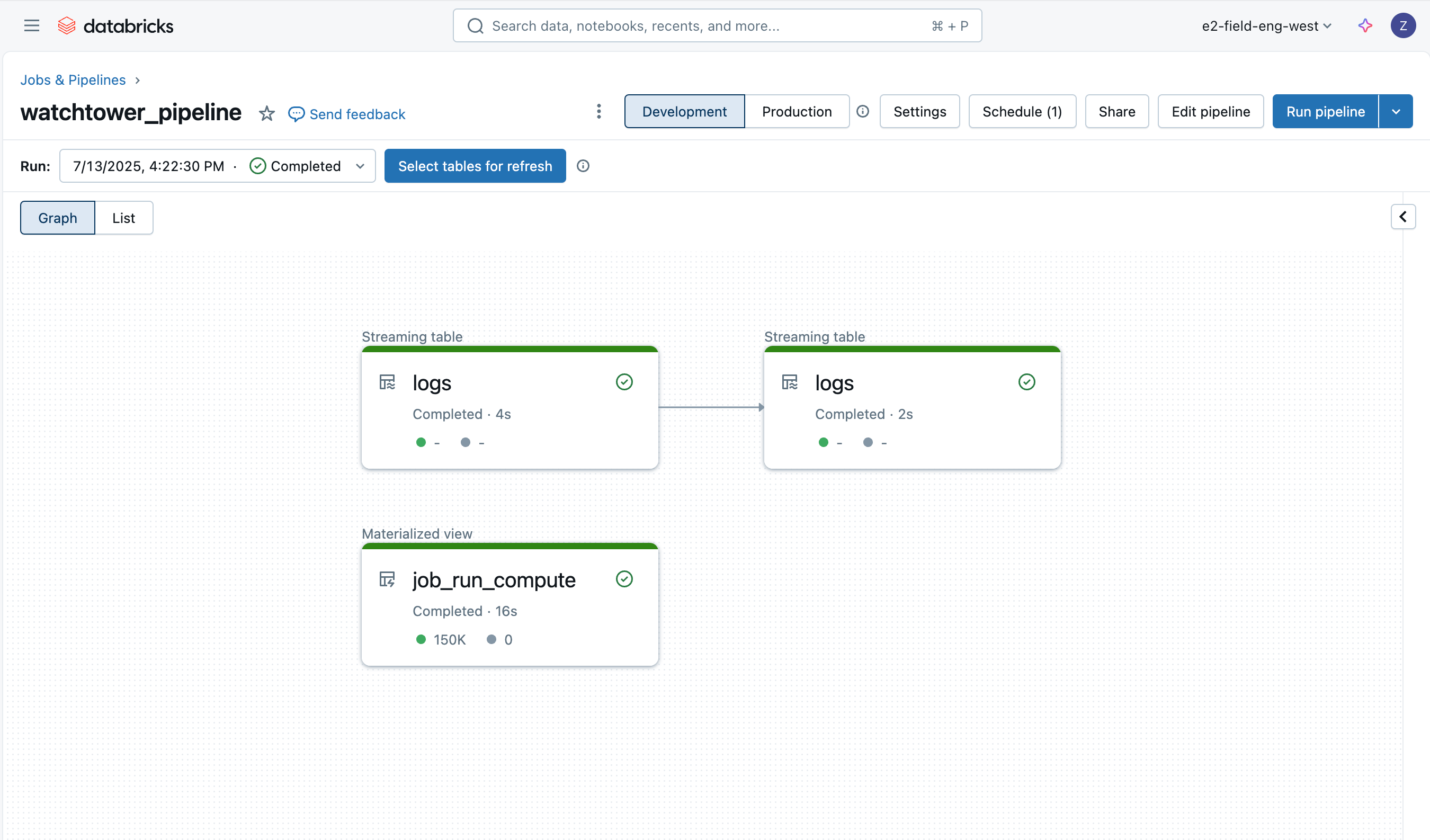This screenshot has width=1430, height=840.
Task: Navigate back via Jobs & Pipelines breadcrumb
Action: pos(73,80)
